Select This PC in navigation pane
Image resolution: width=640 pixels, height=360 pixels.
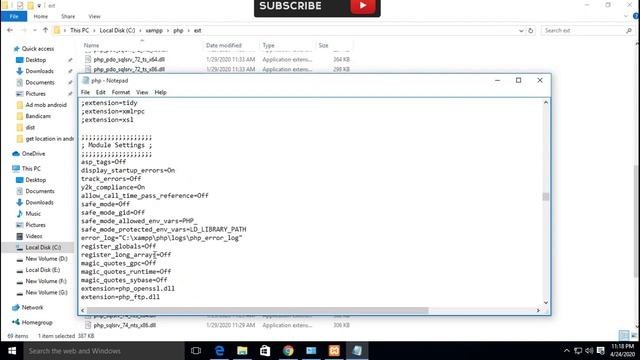(x=31, y=169)
